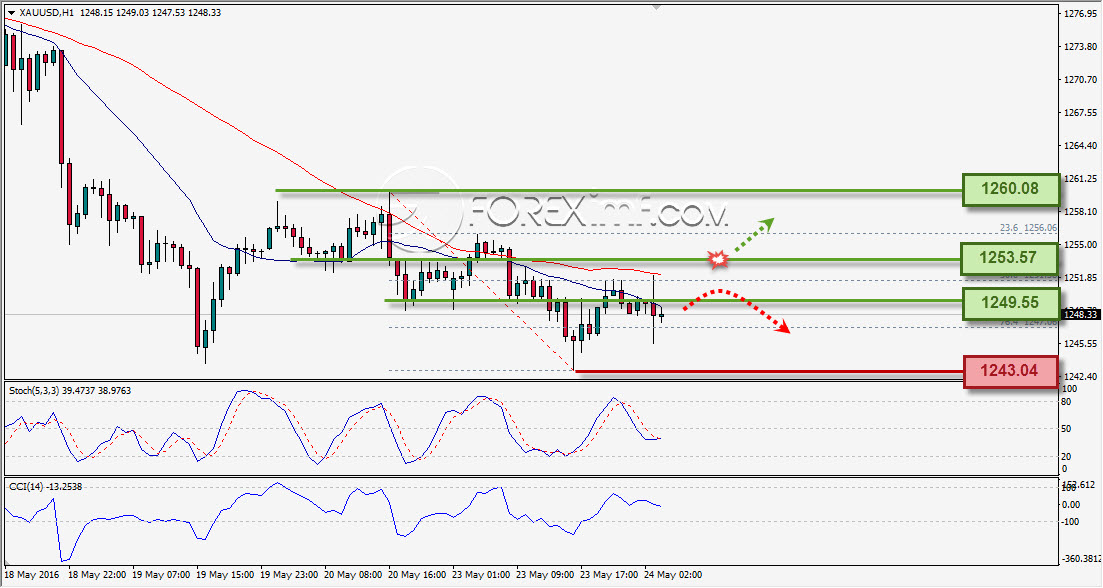
Task: Click the CCI scale value -100
Action: point(1071,521)
